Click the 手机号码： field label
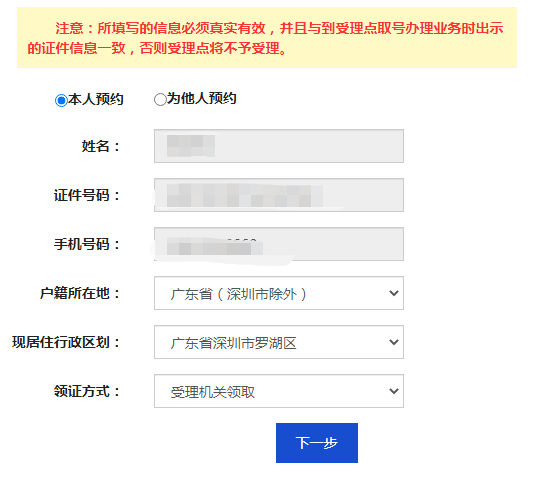538x479 pixels. tap(87, 244)
